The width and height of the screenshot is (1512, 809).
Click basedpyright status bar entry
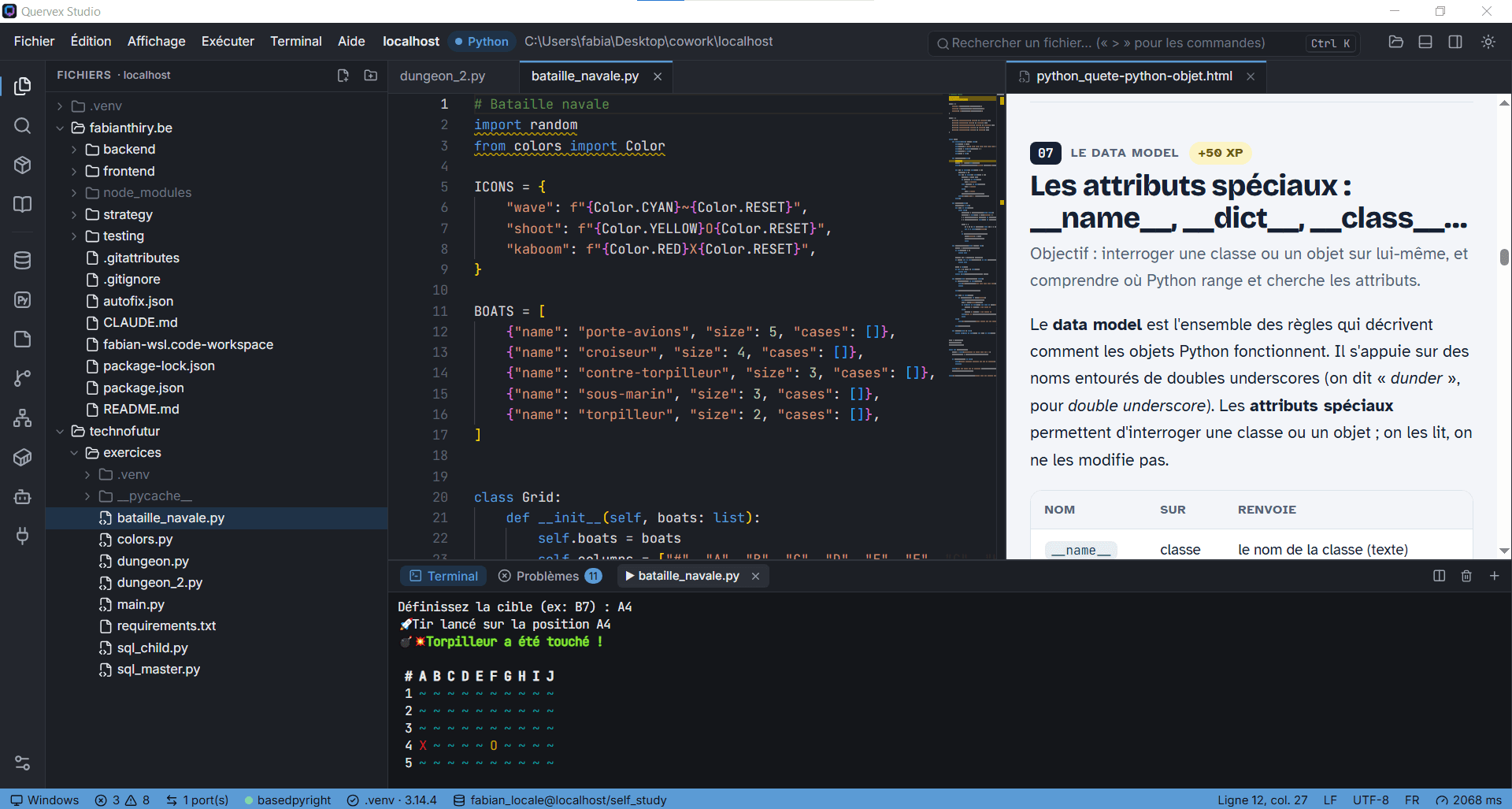tap(287, 800)
